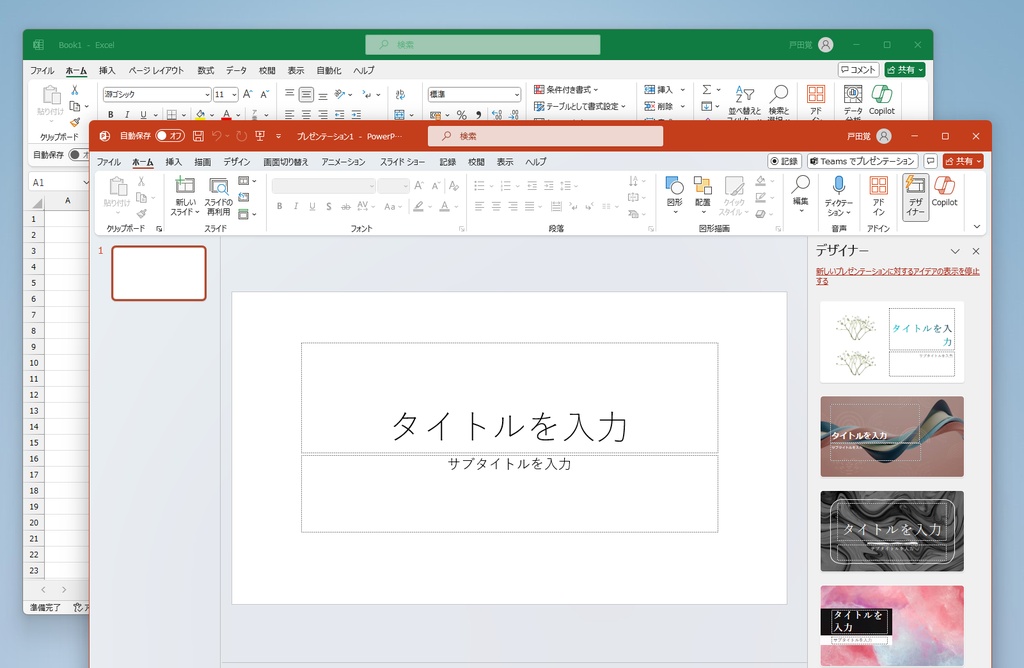Click the save icon in PowerPoint title bar

198,136
